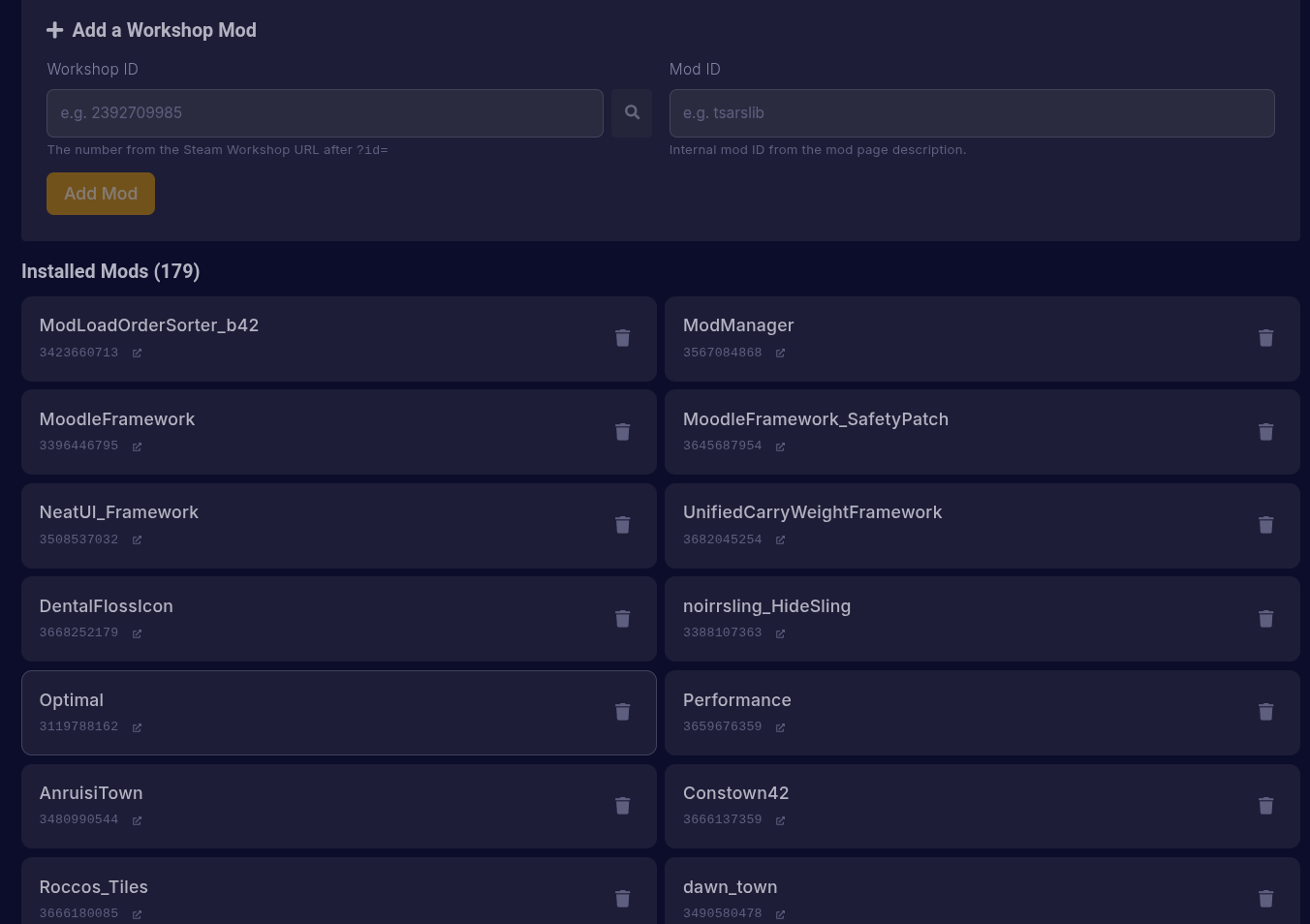Delete the UnifiedCarryWeightFramework mod
The image size is (1310, 924).
tap(1265, 525)
